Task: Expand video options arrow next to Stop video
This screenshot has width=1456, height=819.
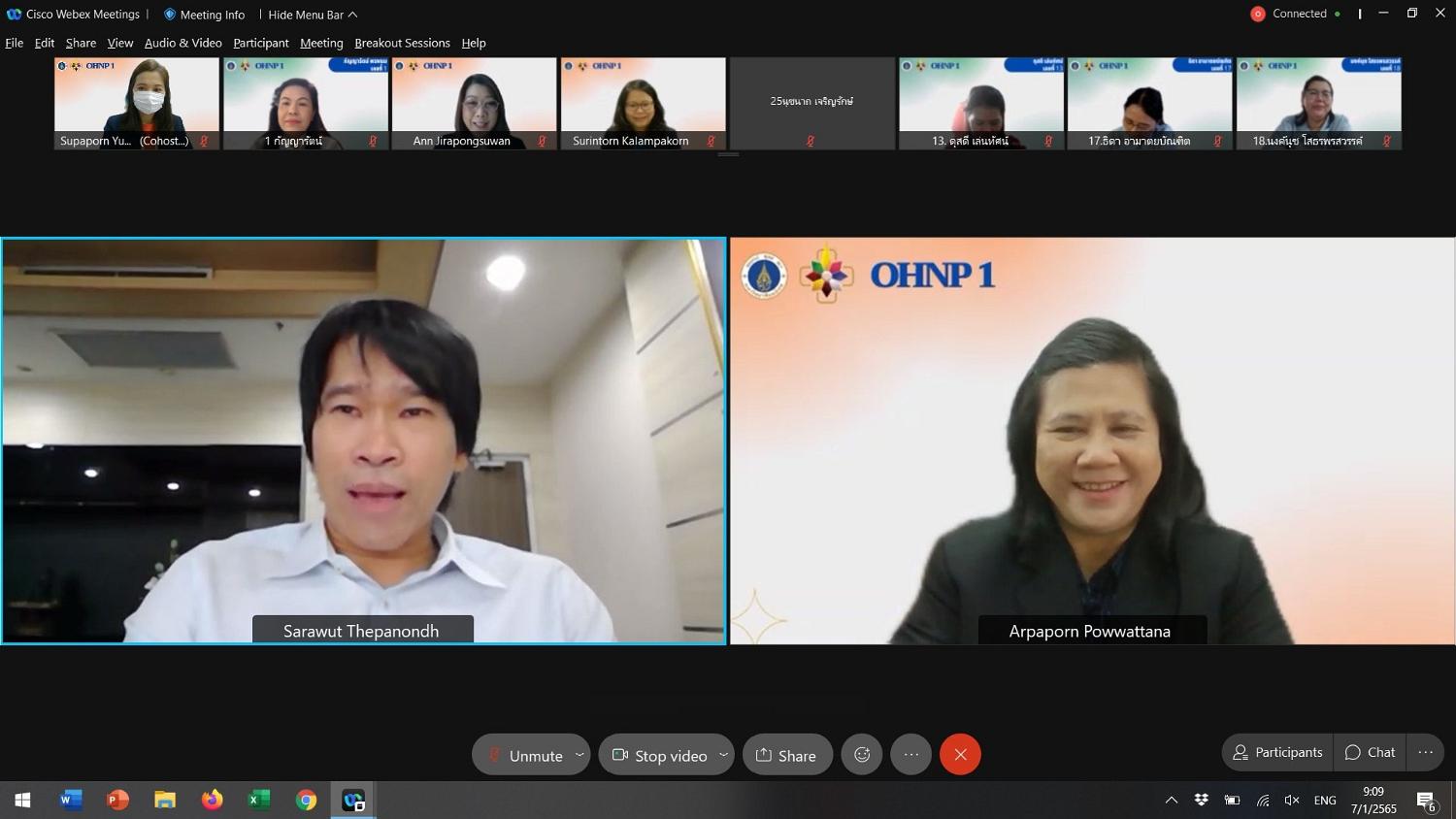Action: click(x=723, y=755)
